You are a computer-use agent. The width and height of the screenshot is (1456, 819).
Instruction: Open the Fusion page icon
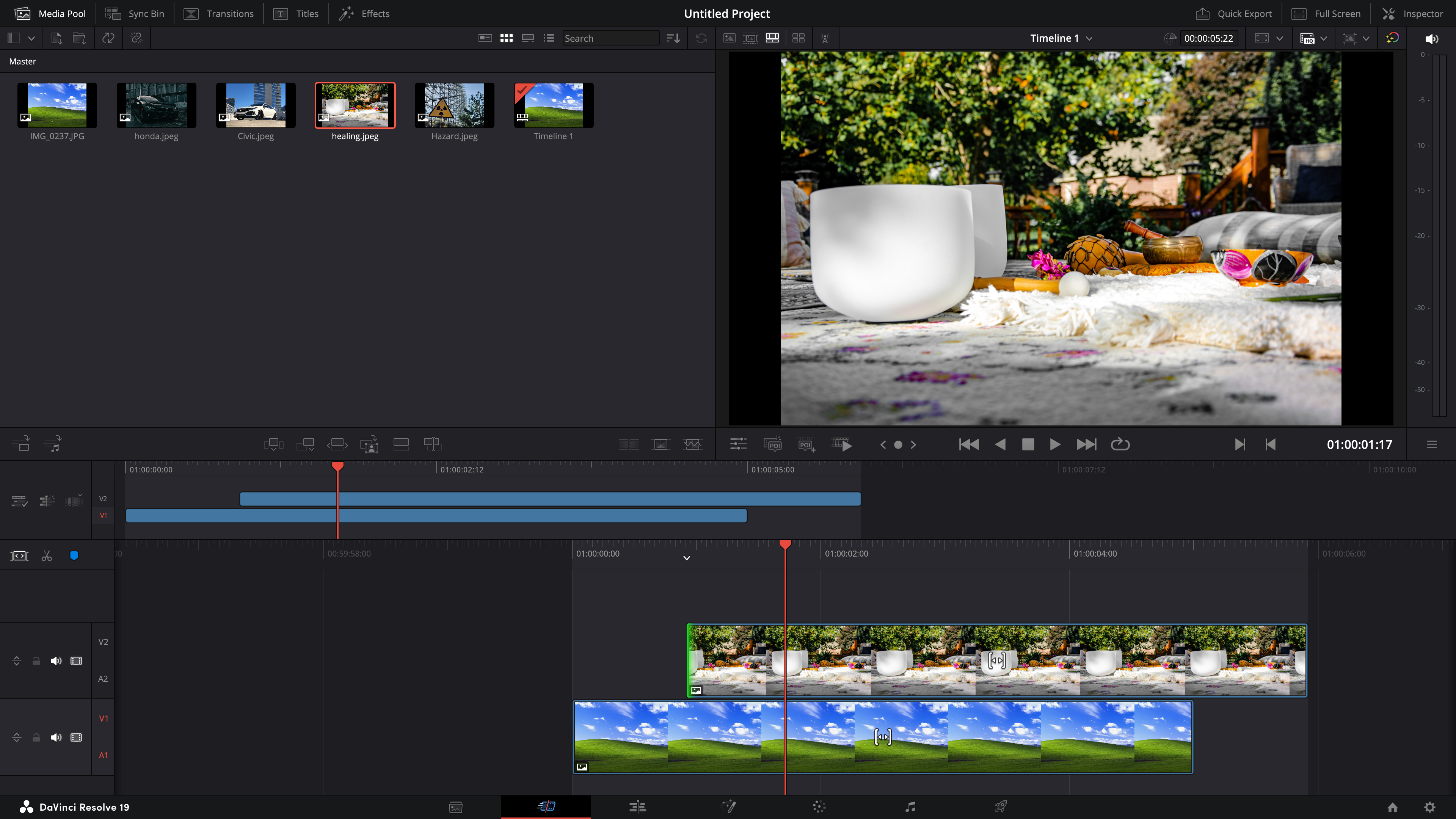728,806
